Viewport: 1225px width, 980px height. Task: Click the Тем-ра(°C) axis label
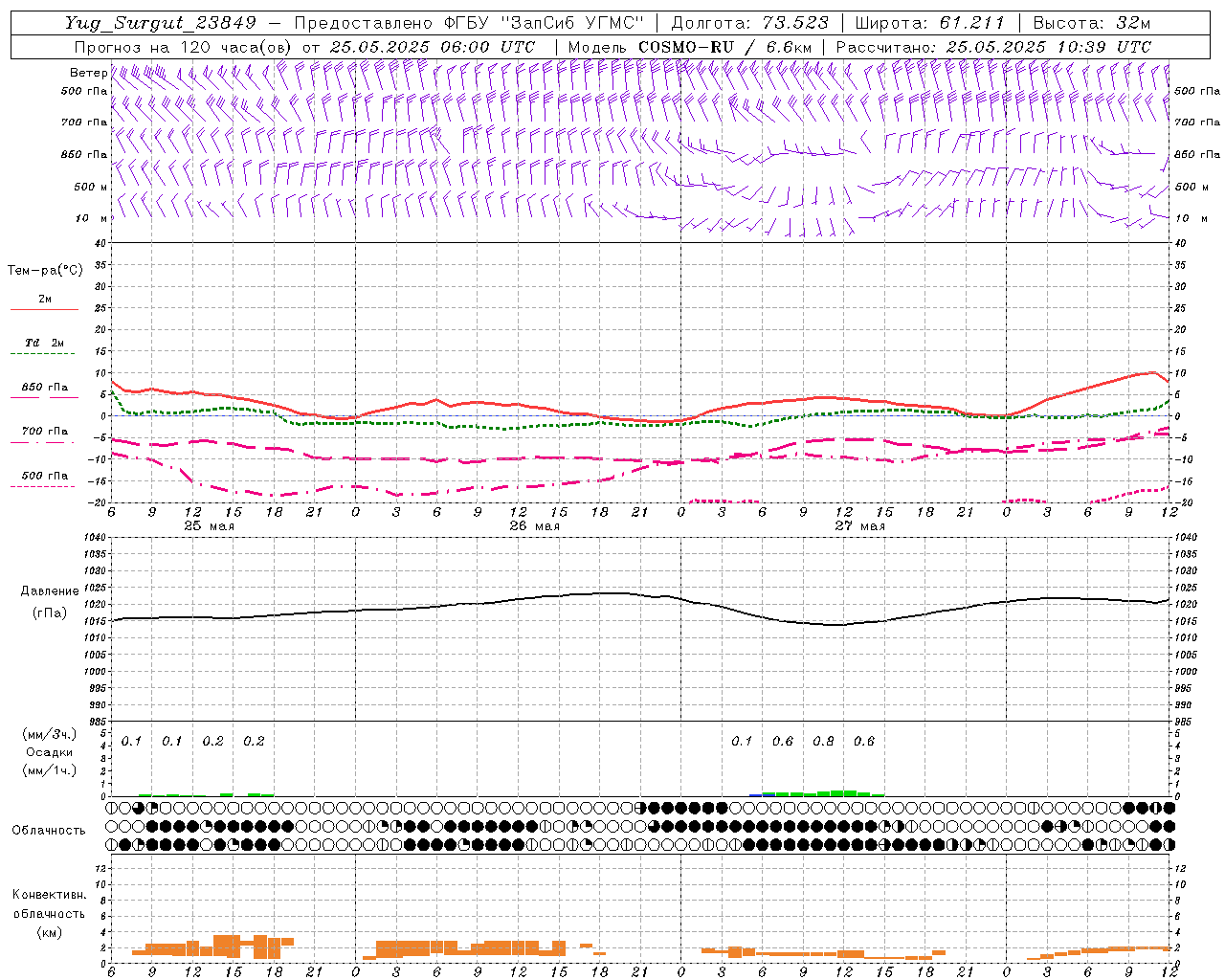[45, 271]
